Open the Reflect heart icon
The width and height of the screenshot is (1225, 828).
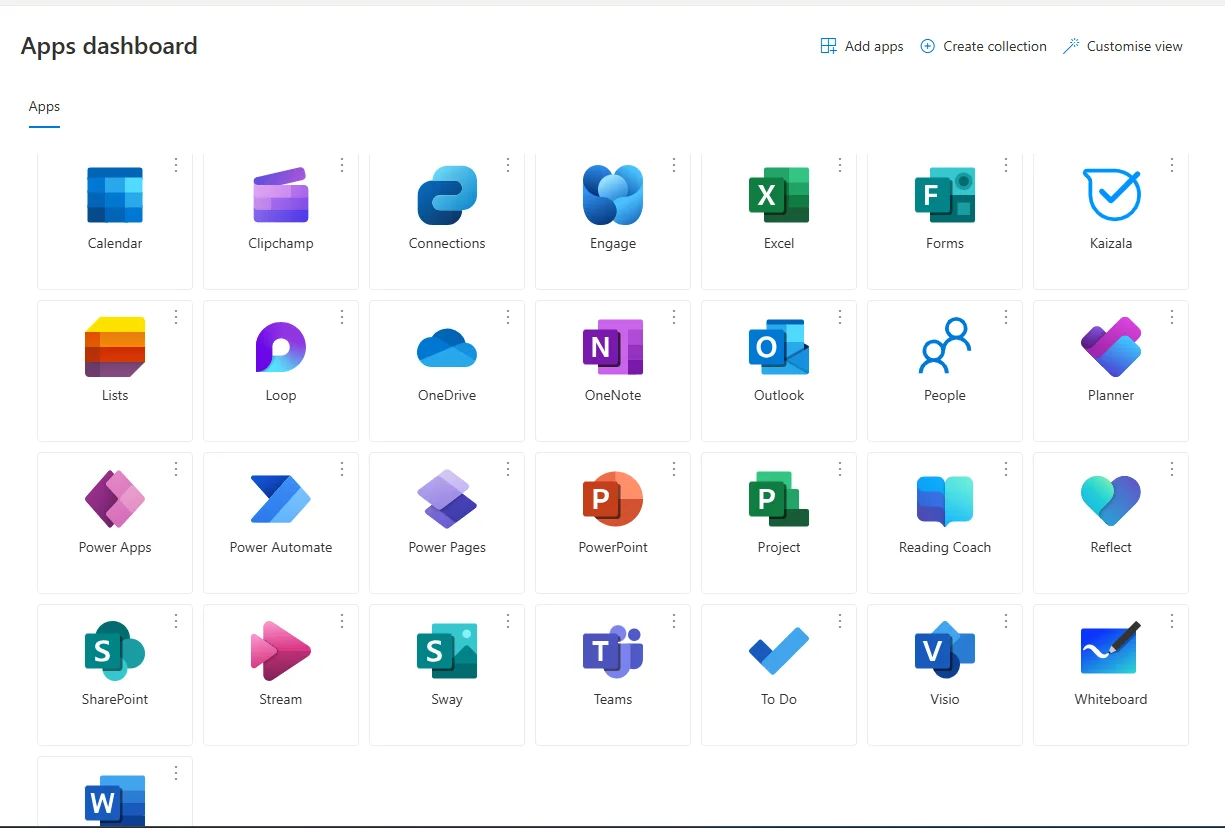click(x=1111, y=501)
